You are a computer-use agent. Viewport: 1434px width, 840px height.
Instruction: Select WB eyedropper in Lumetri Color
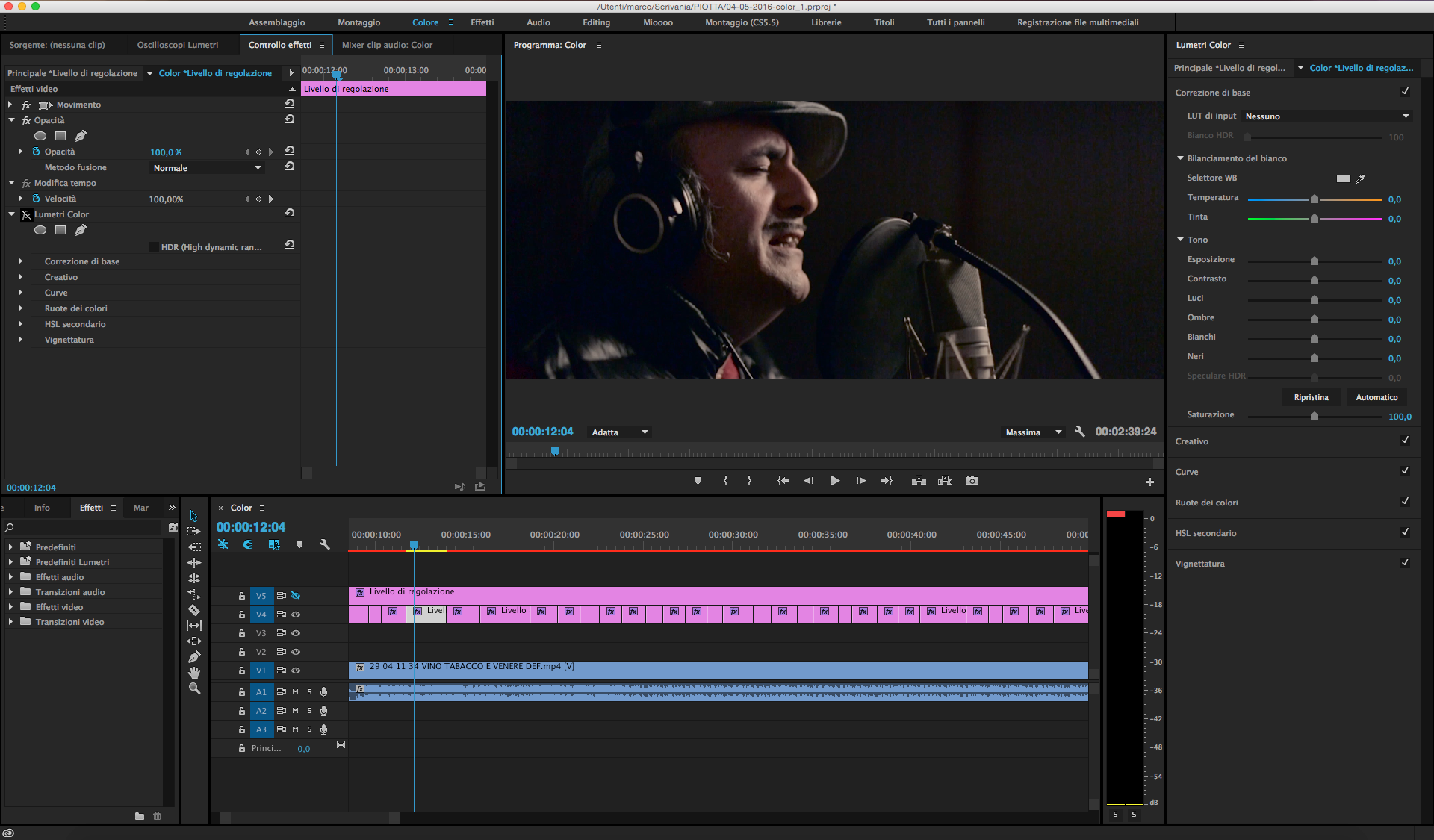1361,178
